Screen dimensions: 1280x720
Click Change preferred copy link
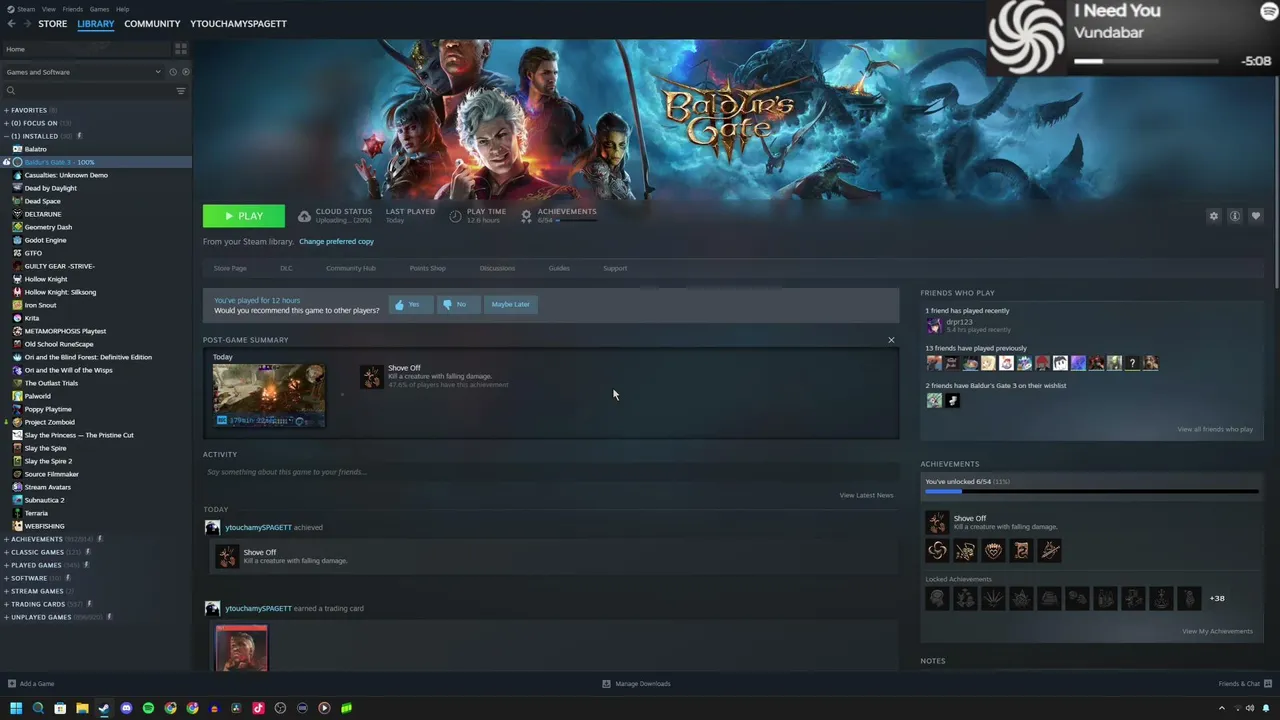(336, 241)
